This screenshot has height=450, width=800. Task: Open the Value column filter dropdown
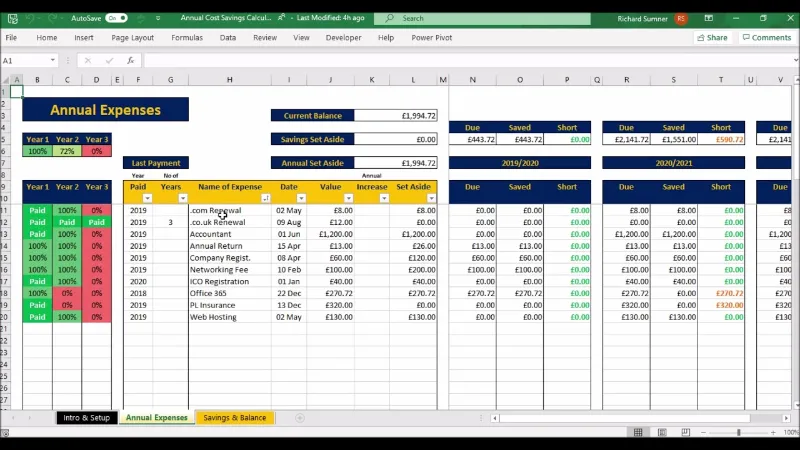[348, 198]
